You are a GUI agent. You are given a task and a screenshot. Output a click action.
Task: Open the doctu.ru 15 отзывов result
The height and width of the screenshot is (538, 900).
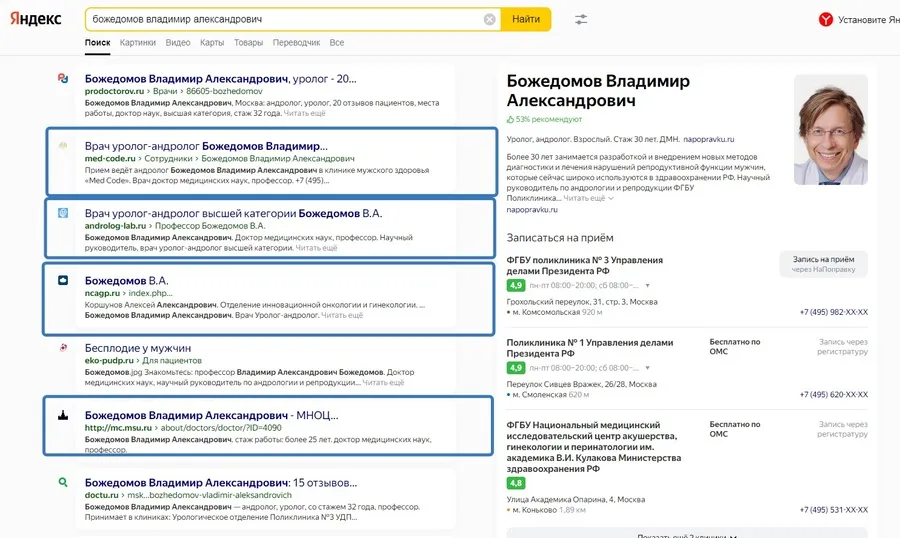pyautogui.click(x=221, y=482)
